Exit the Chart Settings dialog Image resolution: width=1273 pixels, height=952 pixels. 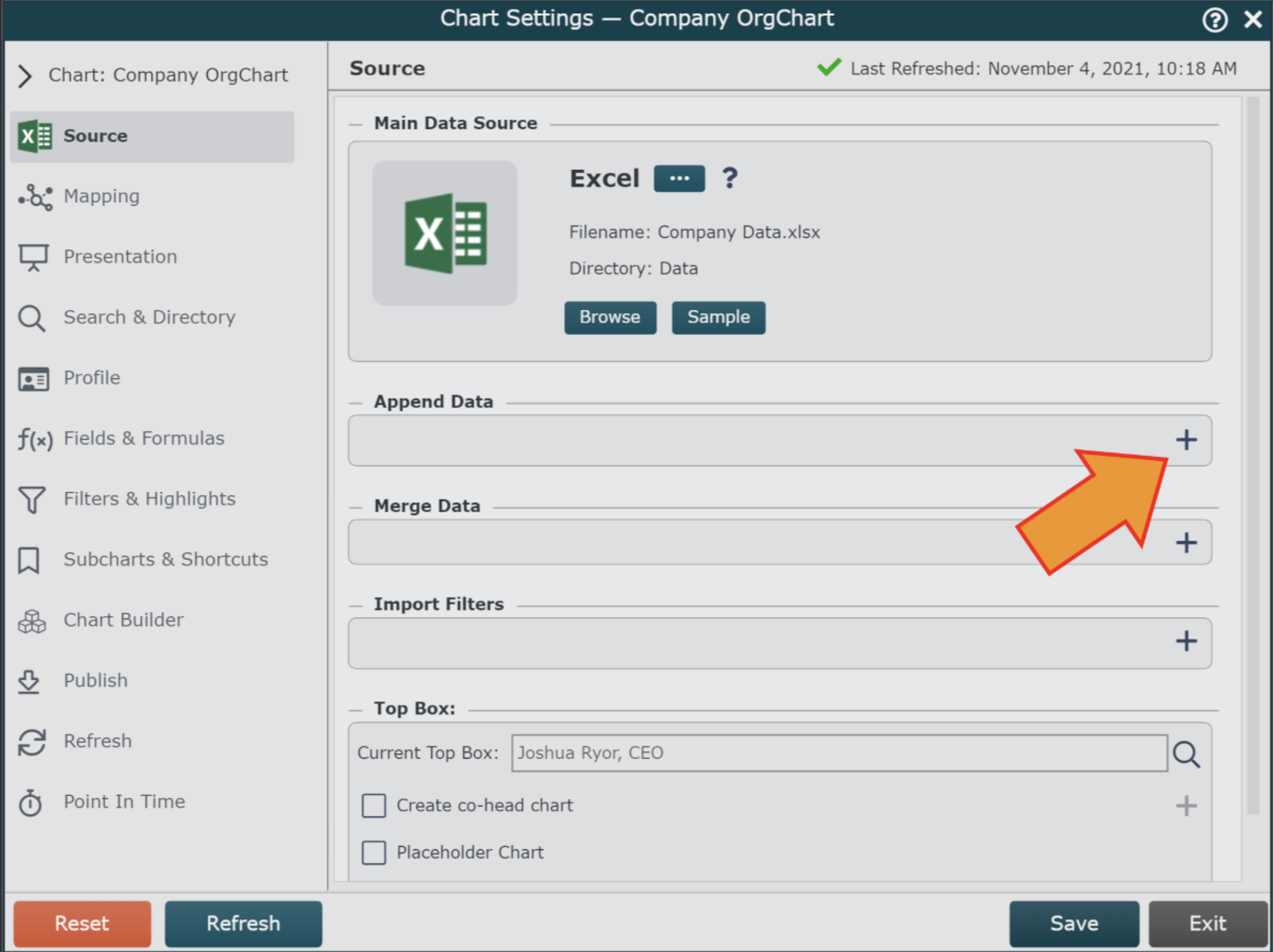[x=1208, y=924]
